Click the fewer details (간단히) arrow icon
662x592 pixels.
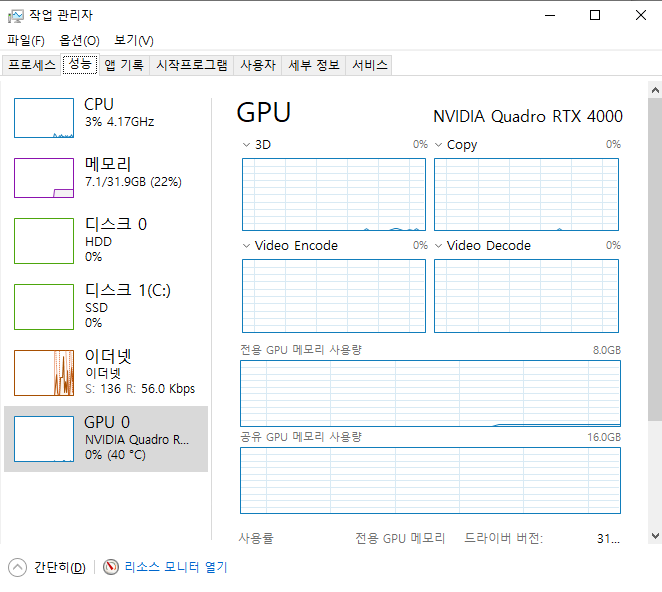point(17,567)
